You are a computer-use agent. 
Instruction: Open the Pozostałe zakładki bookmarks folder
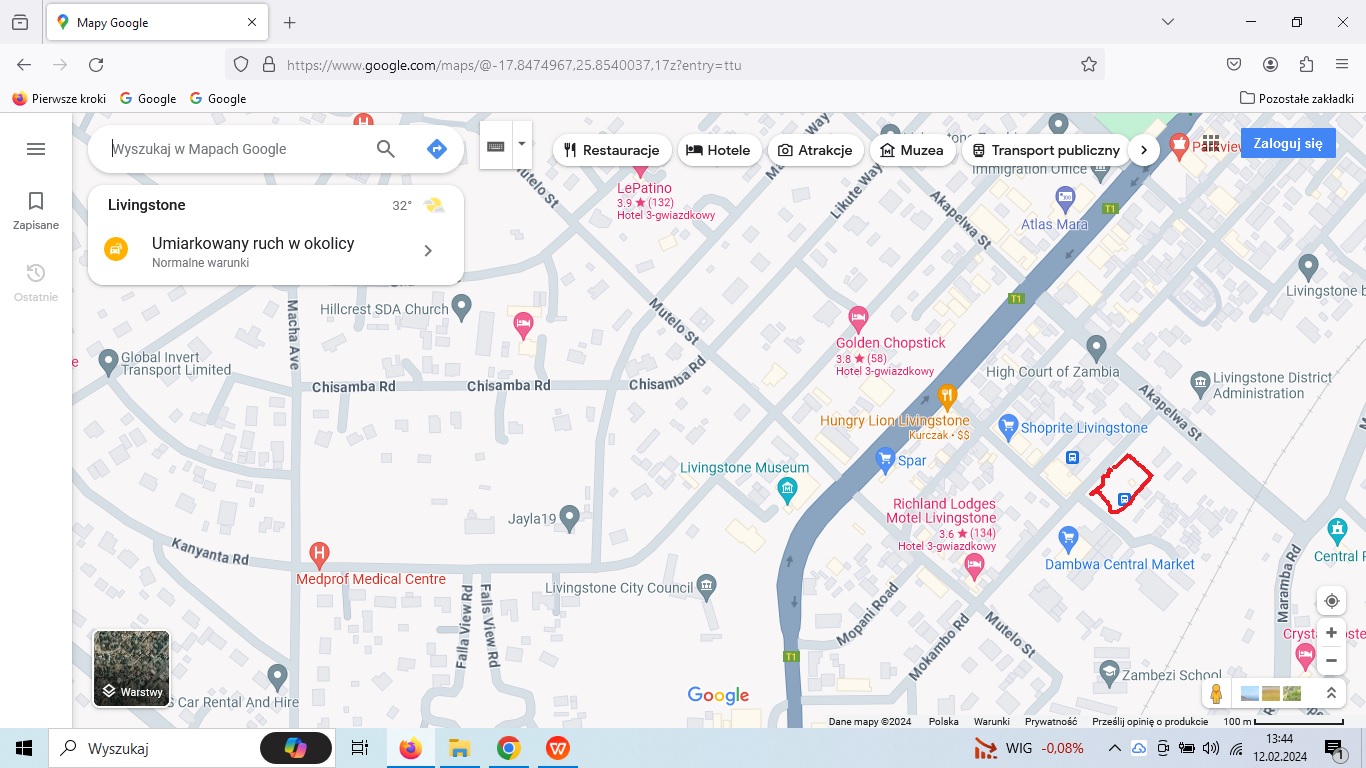click(x=1297, y=98)
